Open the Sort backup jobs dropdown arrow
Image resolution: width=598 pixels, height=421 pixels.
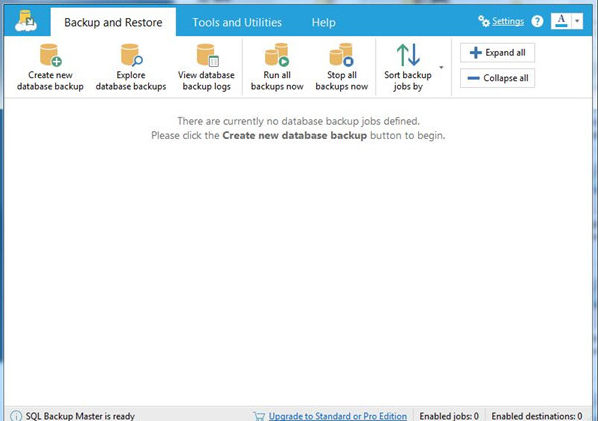[441, 67]
